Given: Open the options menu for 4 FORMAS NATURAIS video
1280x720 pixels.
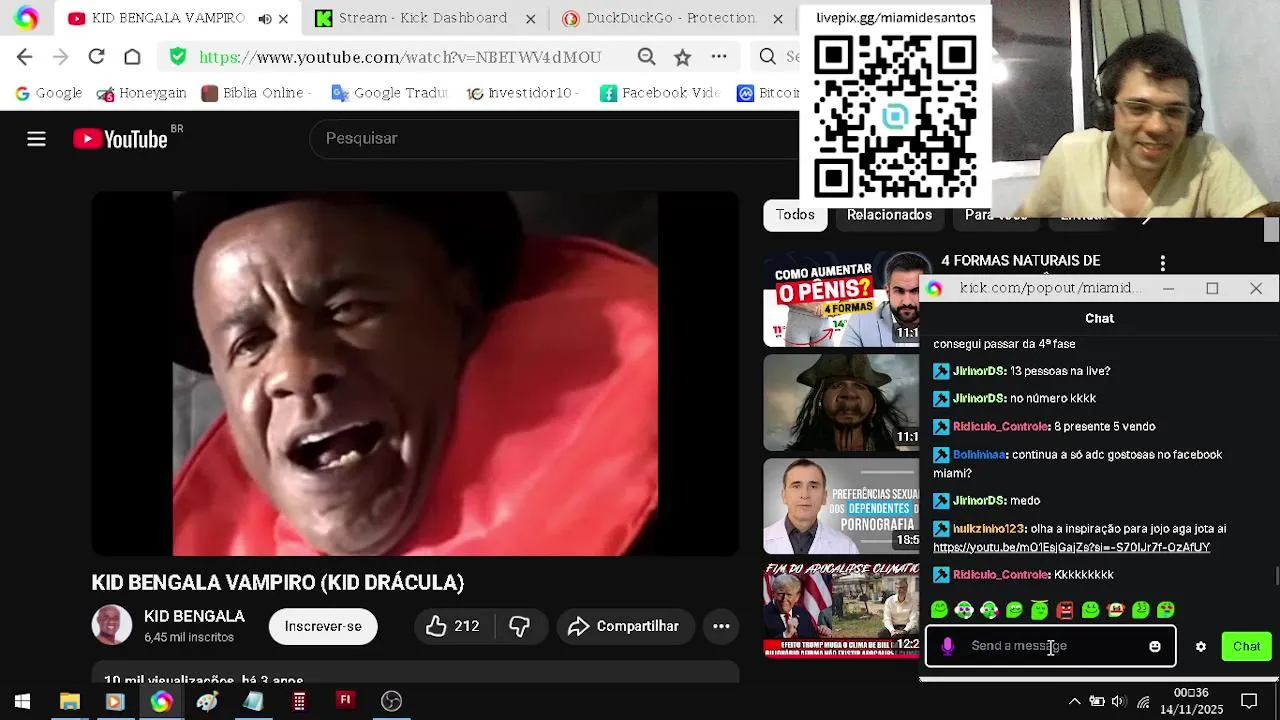Looking at the screenshot, I should (x=1162, y=263).
